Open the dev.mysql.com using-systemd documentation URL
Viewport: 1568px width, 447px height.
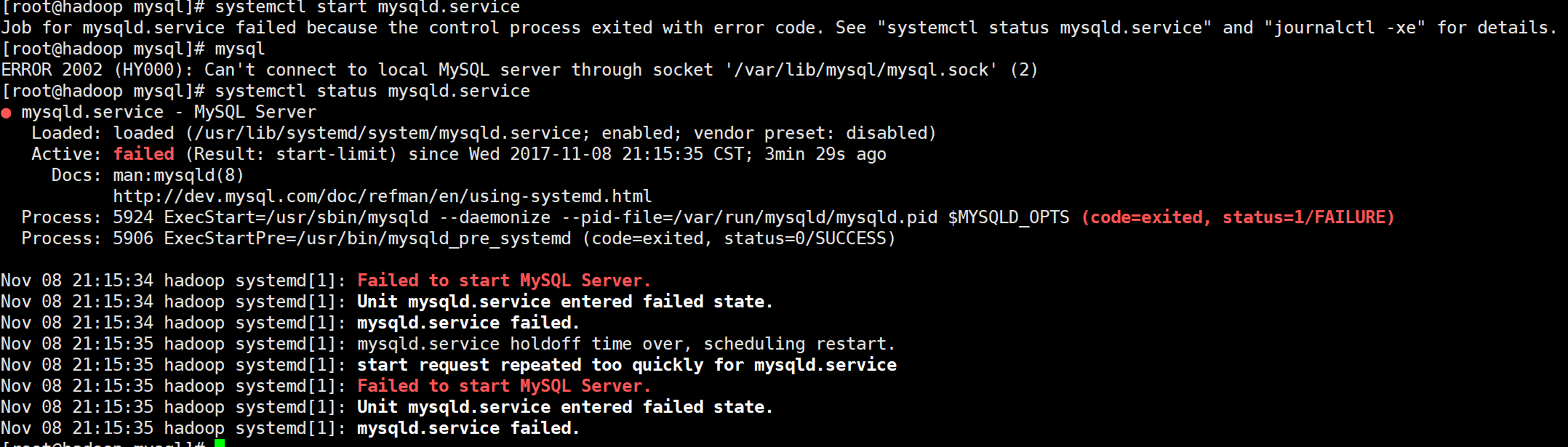[382, 197]
